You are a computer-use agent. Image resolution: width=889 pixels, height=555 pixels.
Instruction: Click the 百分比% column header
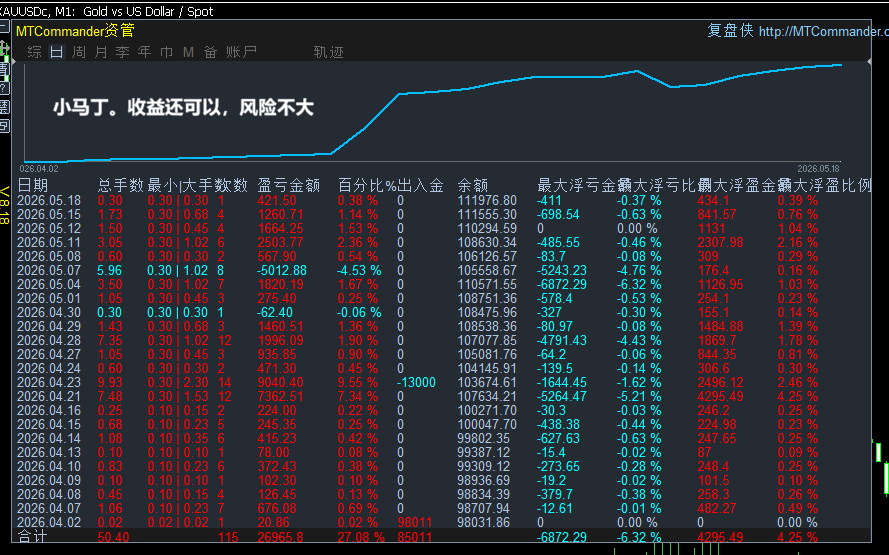pos(367,185)
